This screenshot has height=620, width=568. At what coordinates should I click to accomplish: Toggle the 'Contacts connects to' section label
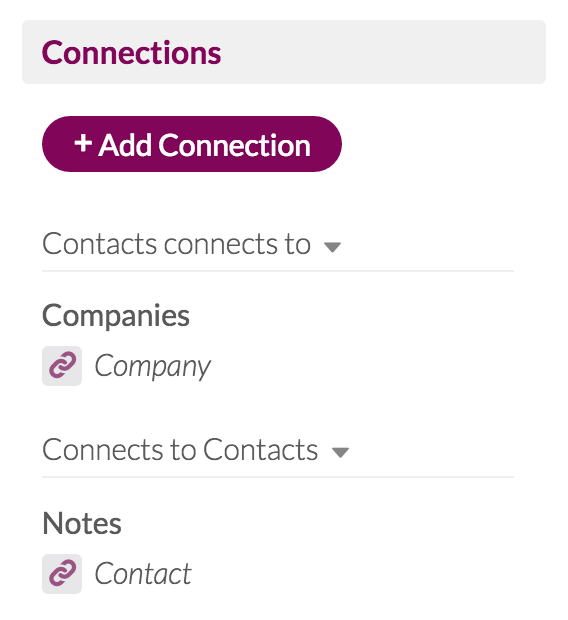[x=176, y=244]
